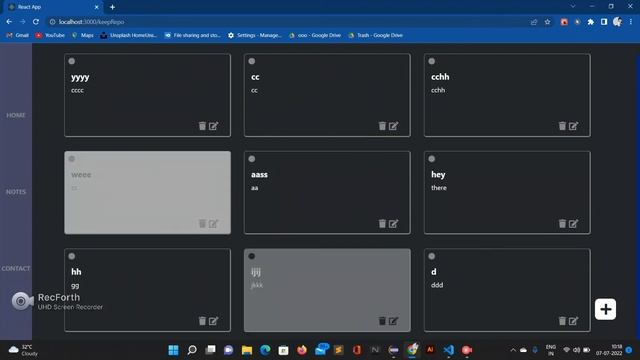Toggle the color dot on cchh note
The height and width of the screenshot is (360, 640).
coord(432,61)
